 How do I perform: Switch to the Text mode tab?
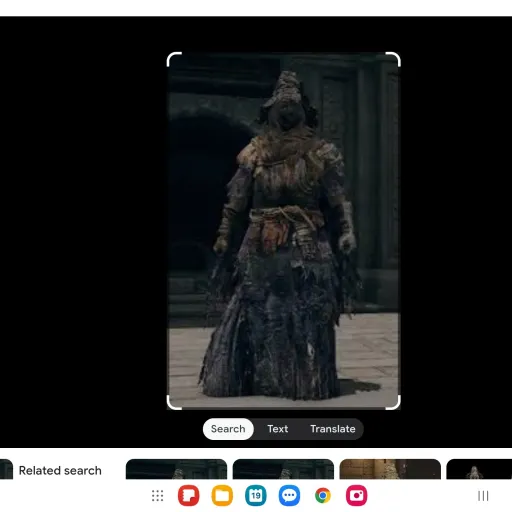(x=278, y=429)
